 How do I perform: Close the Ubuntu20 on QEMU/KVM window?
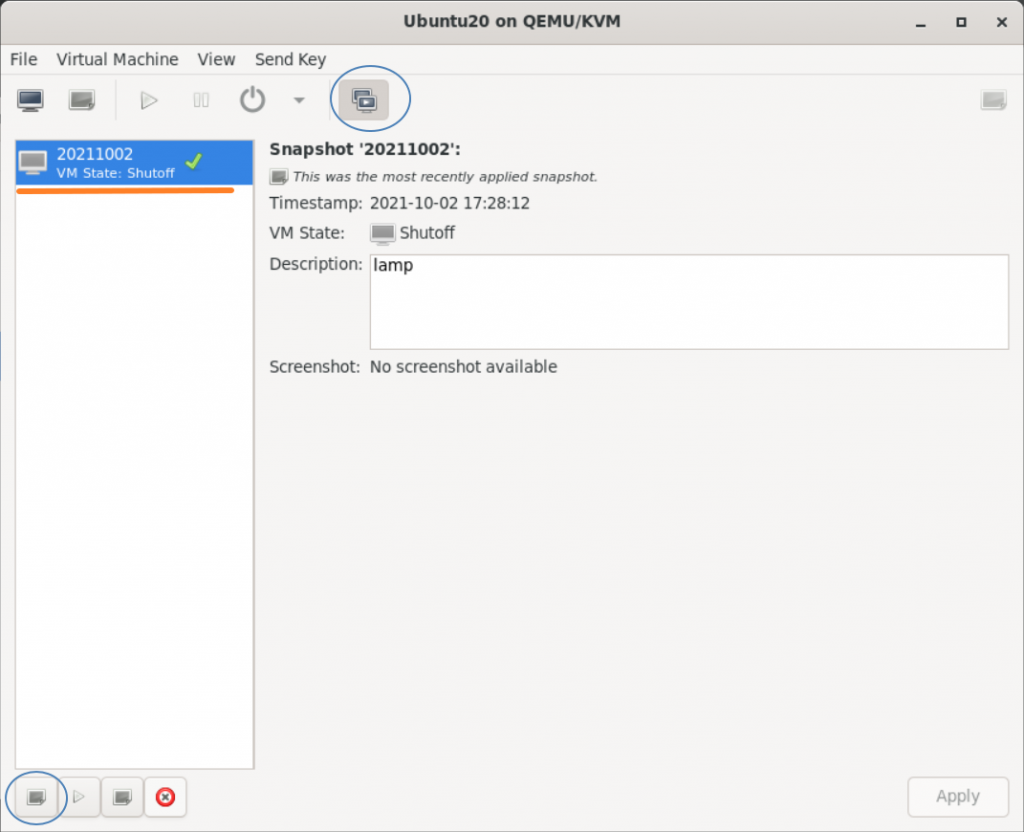[x=1002, y=22]
